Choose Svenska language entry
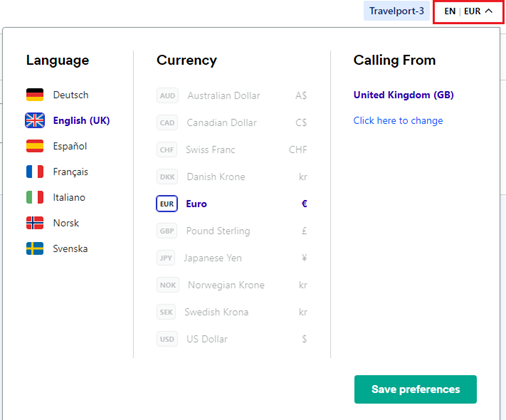This screenshot has width=506, height=420. tap(70, 249)
